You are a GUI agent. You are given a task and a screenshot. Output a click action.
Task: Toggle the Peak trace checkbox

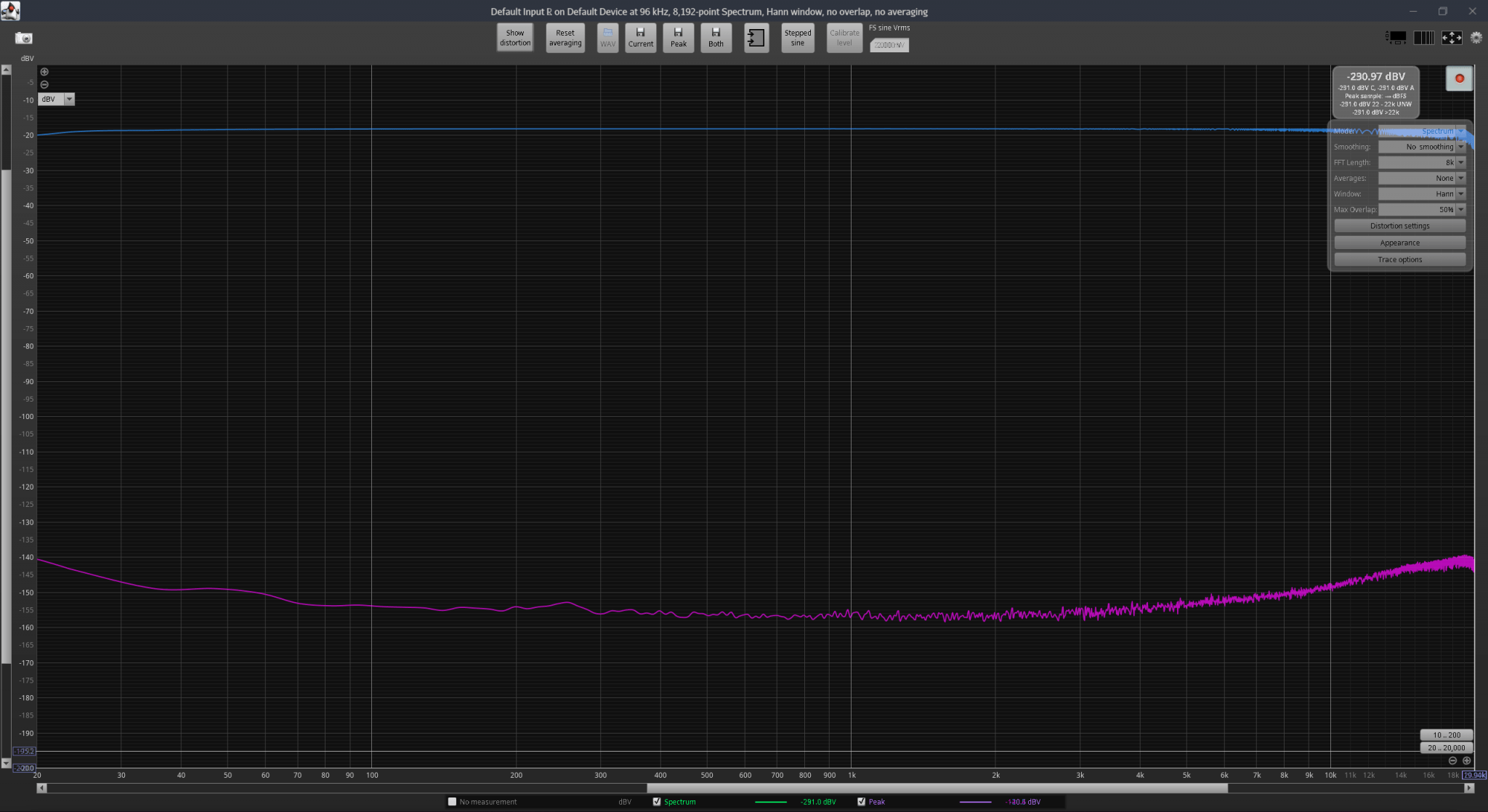click(x=861, y=802)
